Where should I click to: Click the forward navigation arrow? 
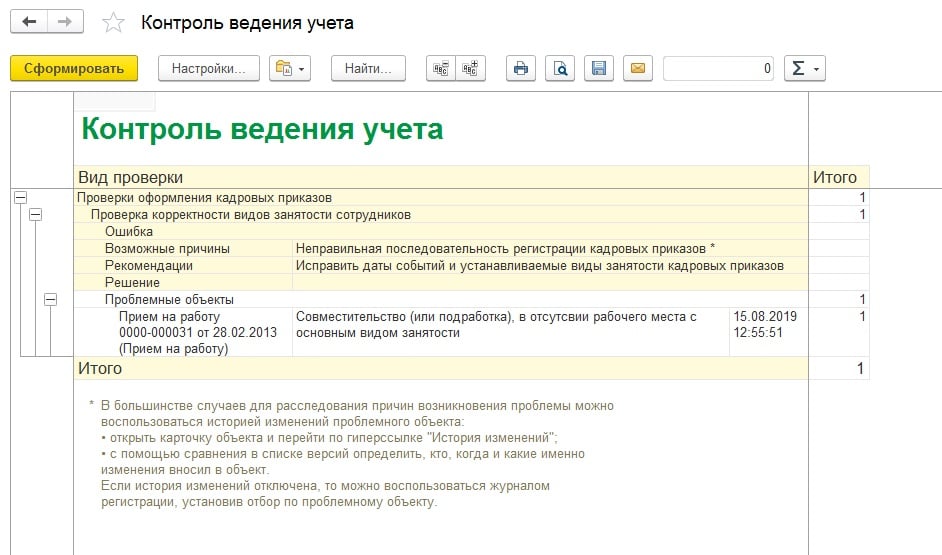[x=65, y=22]
